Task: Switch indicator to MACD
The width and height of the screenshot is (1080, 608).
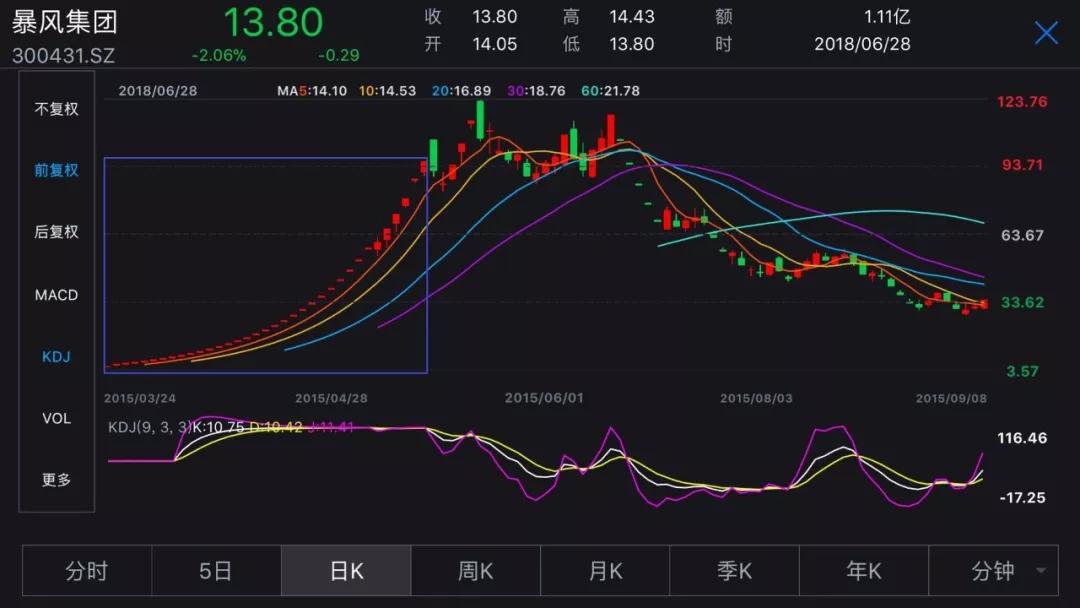Action: pos(56,295)
